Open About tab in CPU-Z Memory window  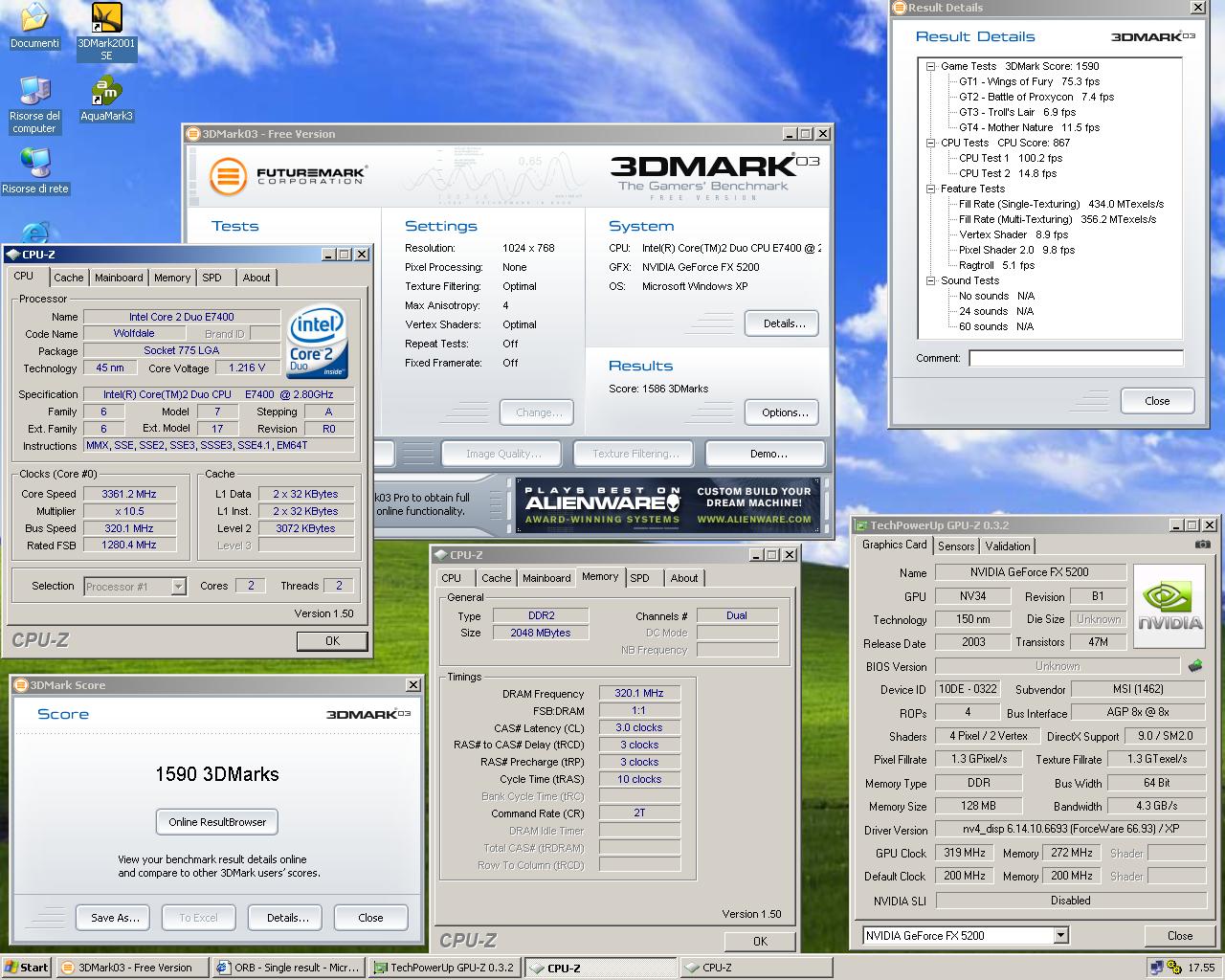click(x=684, y=578)
